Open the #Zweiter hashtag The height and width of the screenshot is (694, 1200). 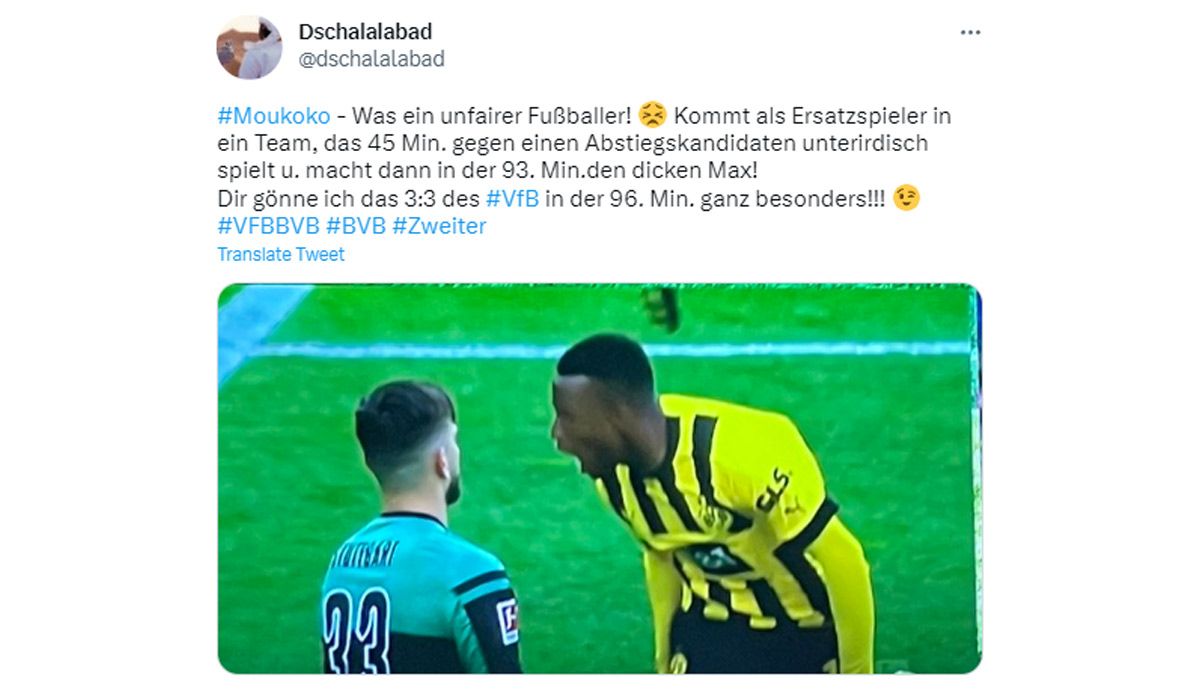(439, 226)
